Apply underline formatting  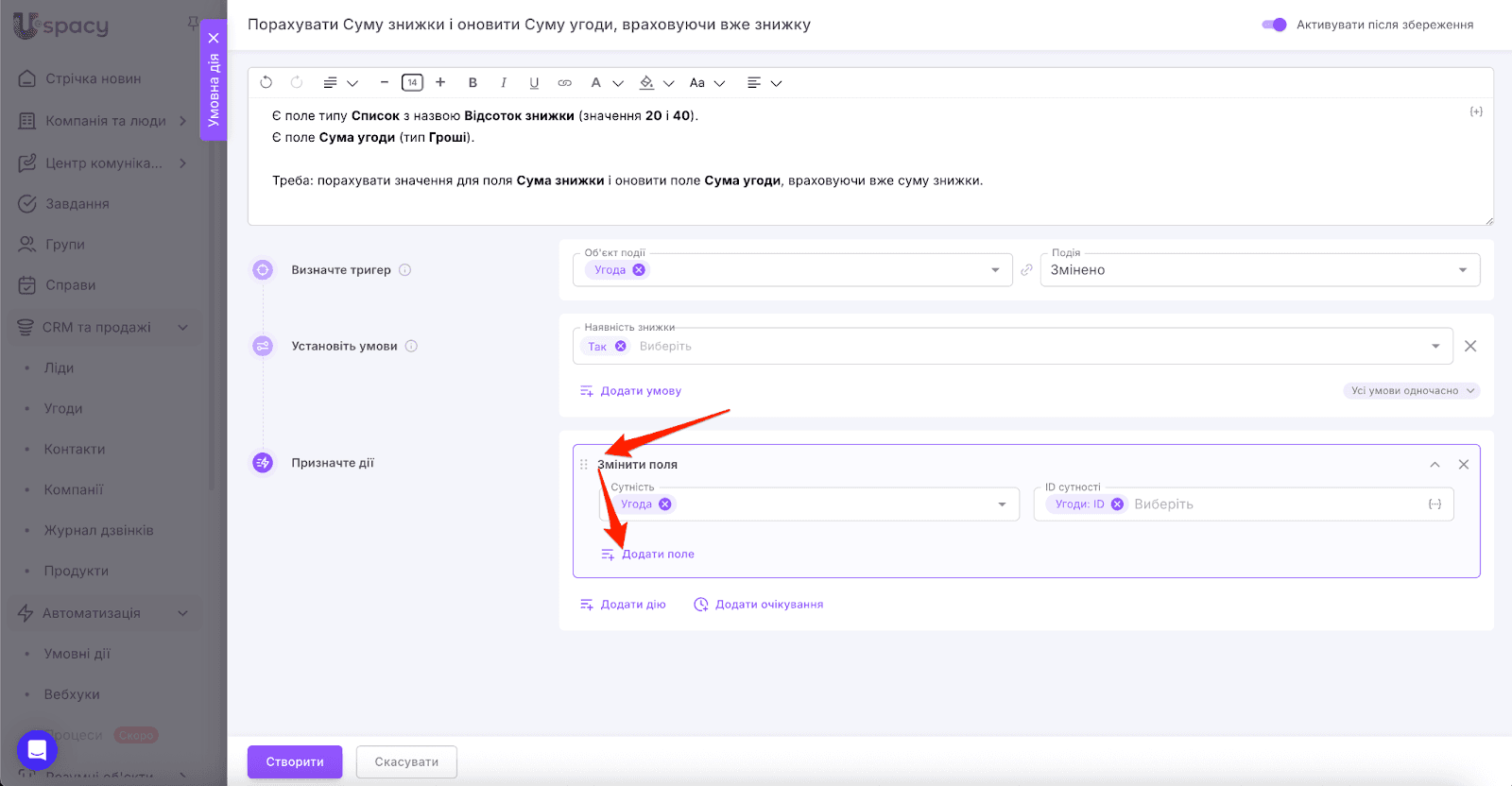534,83
